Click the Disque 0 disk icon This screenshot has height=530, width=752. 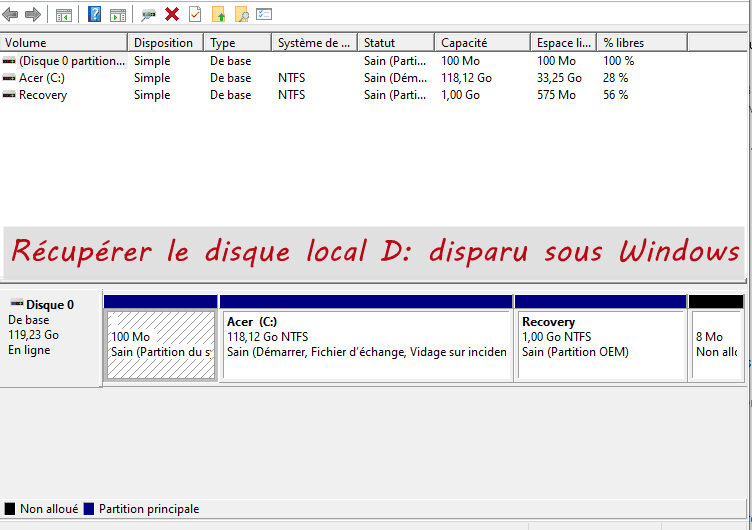pyautogui.click(x=17, y=304)
